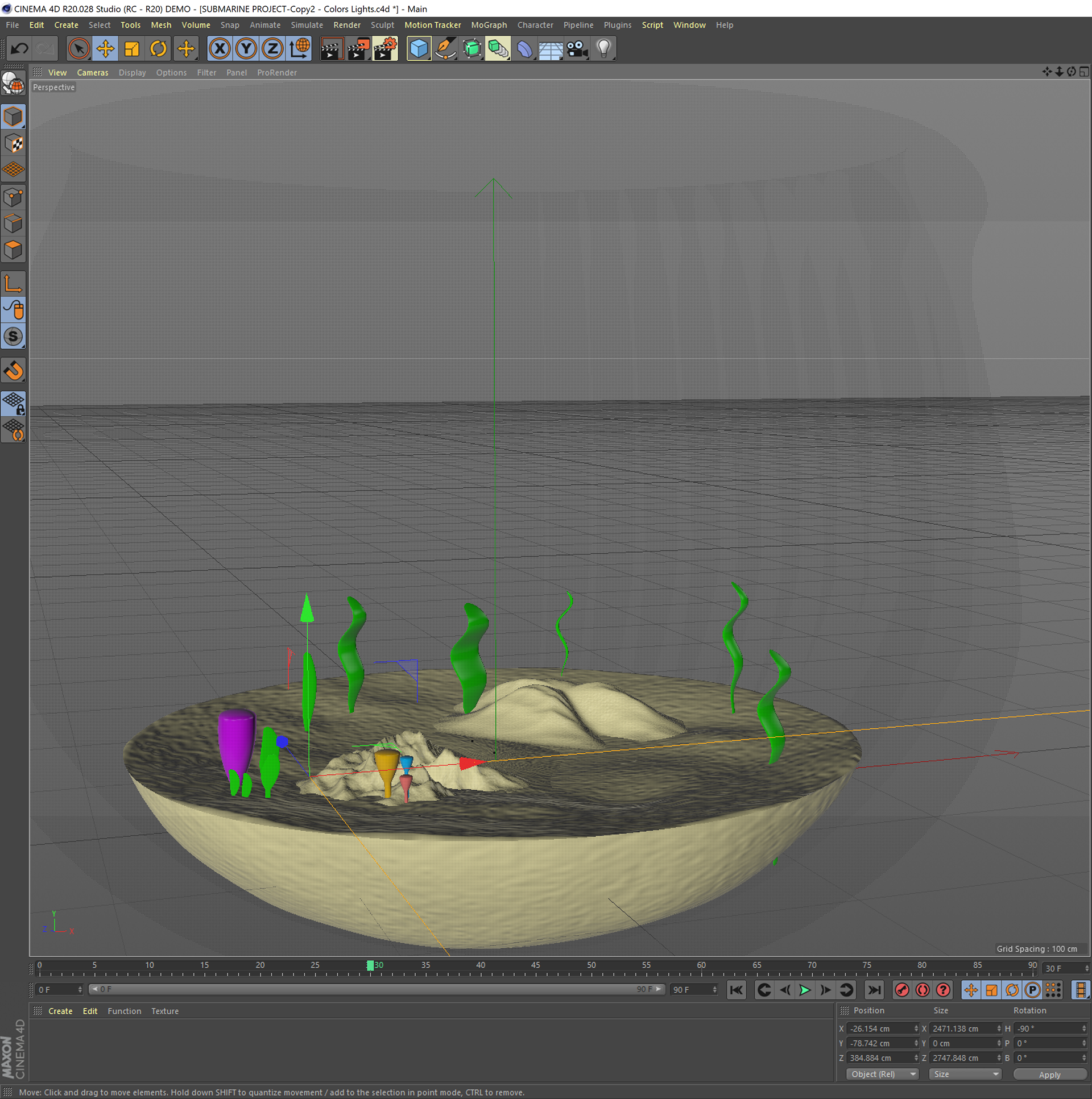Image resolution: width=1092 pixels, height=1099 pixels.
Task: Add a Cube primitive object
Action: coord(419,49)
